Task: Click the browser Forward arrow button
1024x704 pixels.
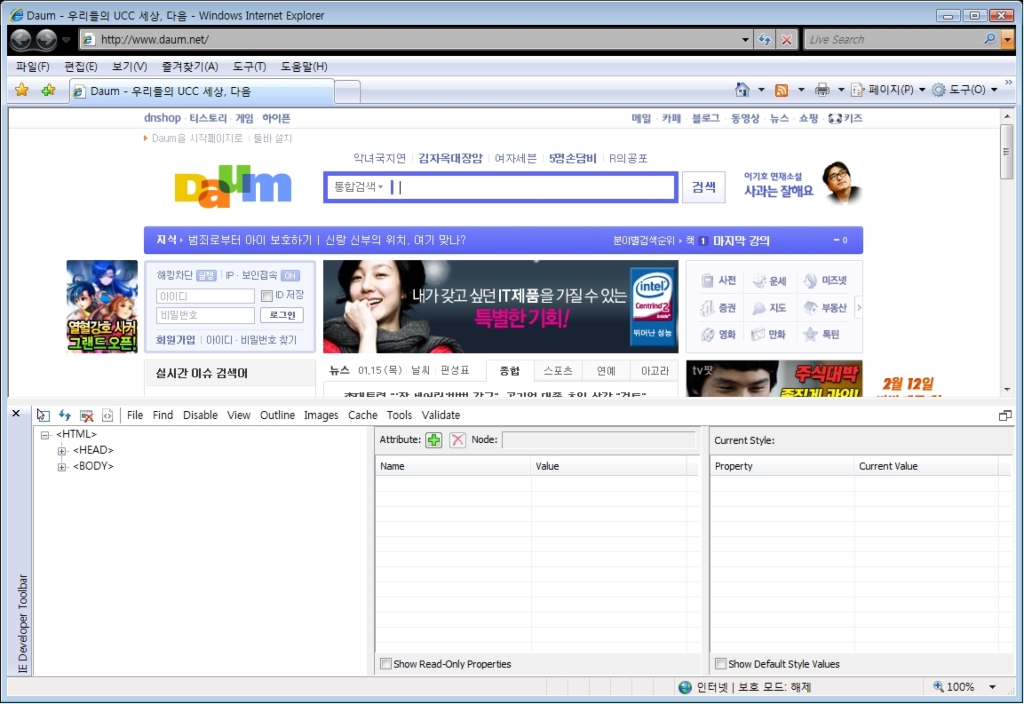Action: pyautogui.click(x=46, y=39)
